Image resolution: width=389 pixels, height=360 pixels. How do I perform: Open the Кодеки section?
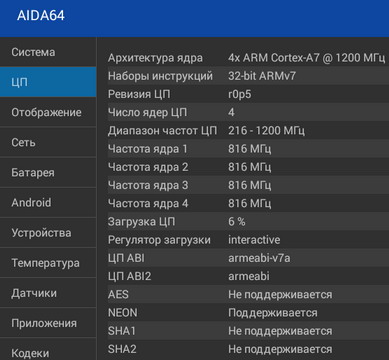[48, 350]
